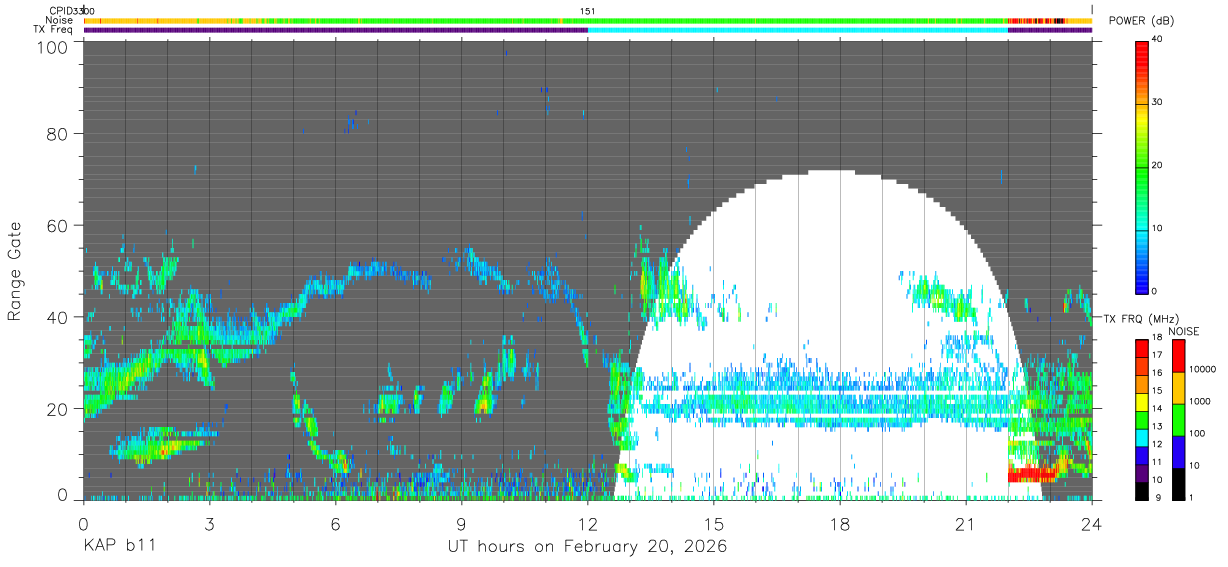
Task: Click the 9 tick on the UT hours axis
Action: click(x=461, y=523)
